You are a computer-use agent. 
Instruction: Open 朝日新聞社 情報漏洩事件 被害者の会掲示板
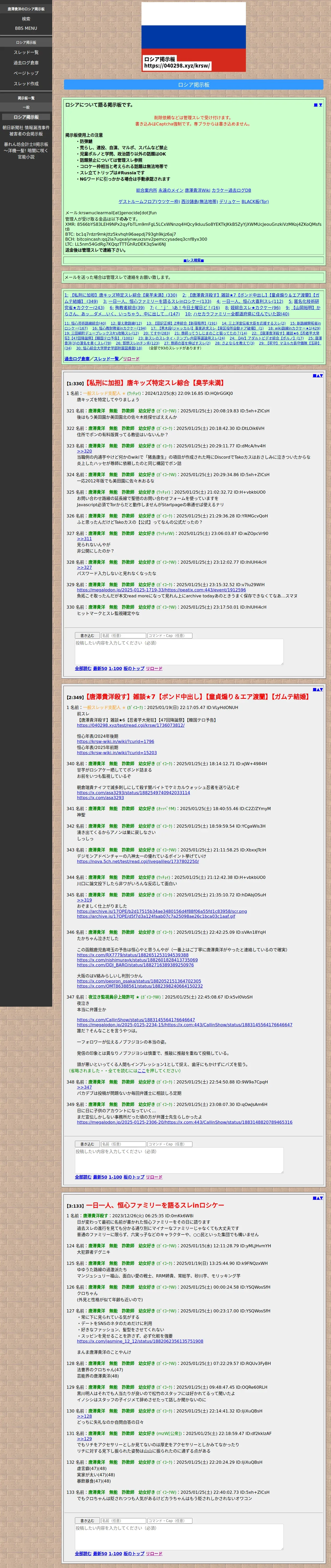tap(26, 131)
